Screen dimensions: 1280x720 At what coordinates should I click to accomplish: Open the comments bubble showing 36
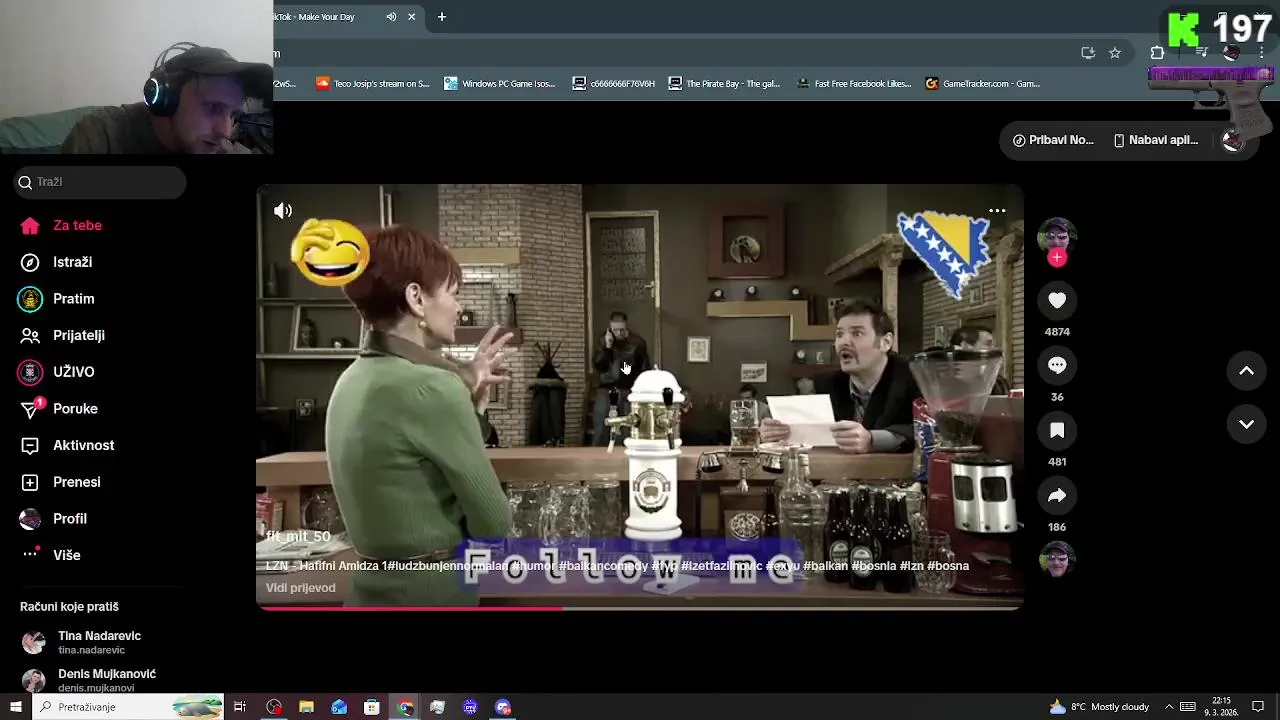[x=1057, y=365]
